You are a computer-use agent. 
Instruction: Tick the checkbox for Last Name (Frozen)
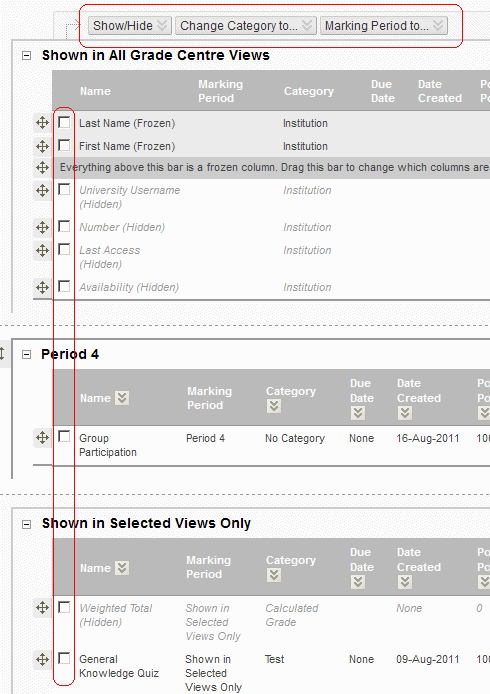64,122
